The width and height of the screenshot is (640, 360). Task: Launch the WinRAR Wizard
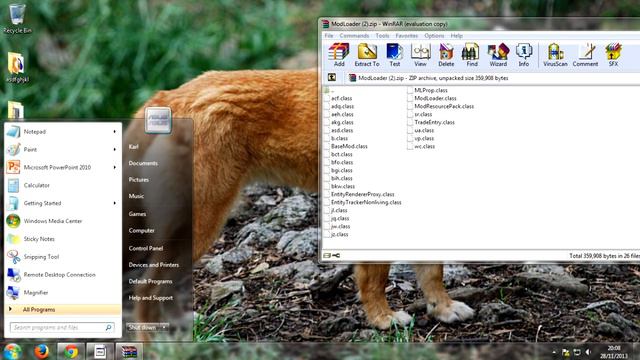coord(498,54)
